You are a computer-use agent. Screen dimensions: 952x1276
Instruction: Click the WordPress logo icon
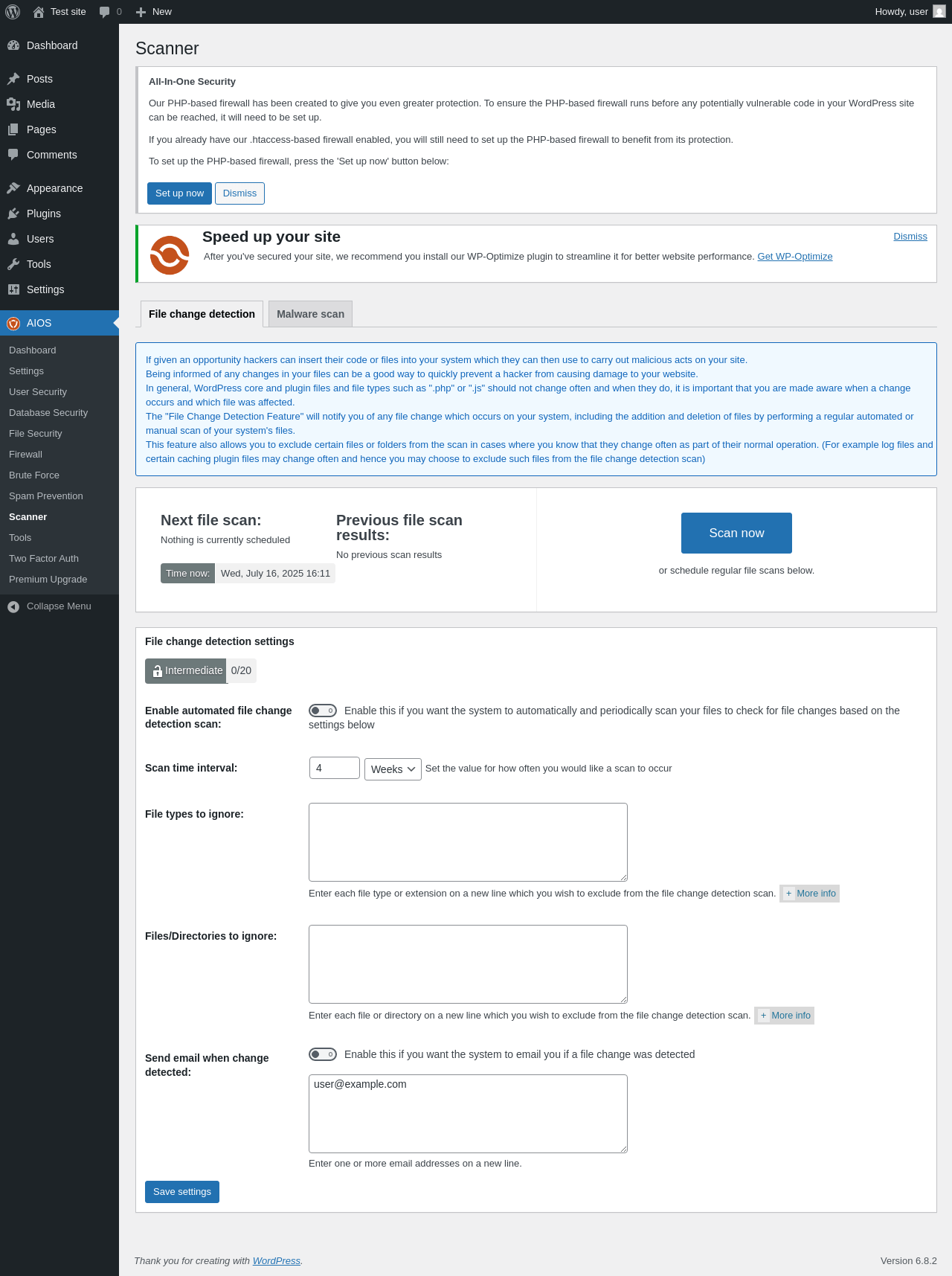pos(13,12)
